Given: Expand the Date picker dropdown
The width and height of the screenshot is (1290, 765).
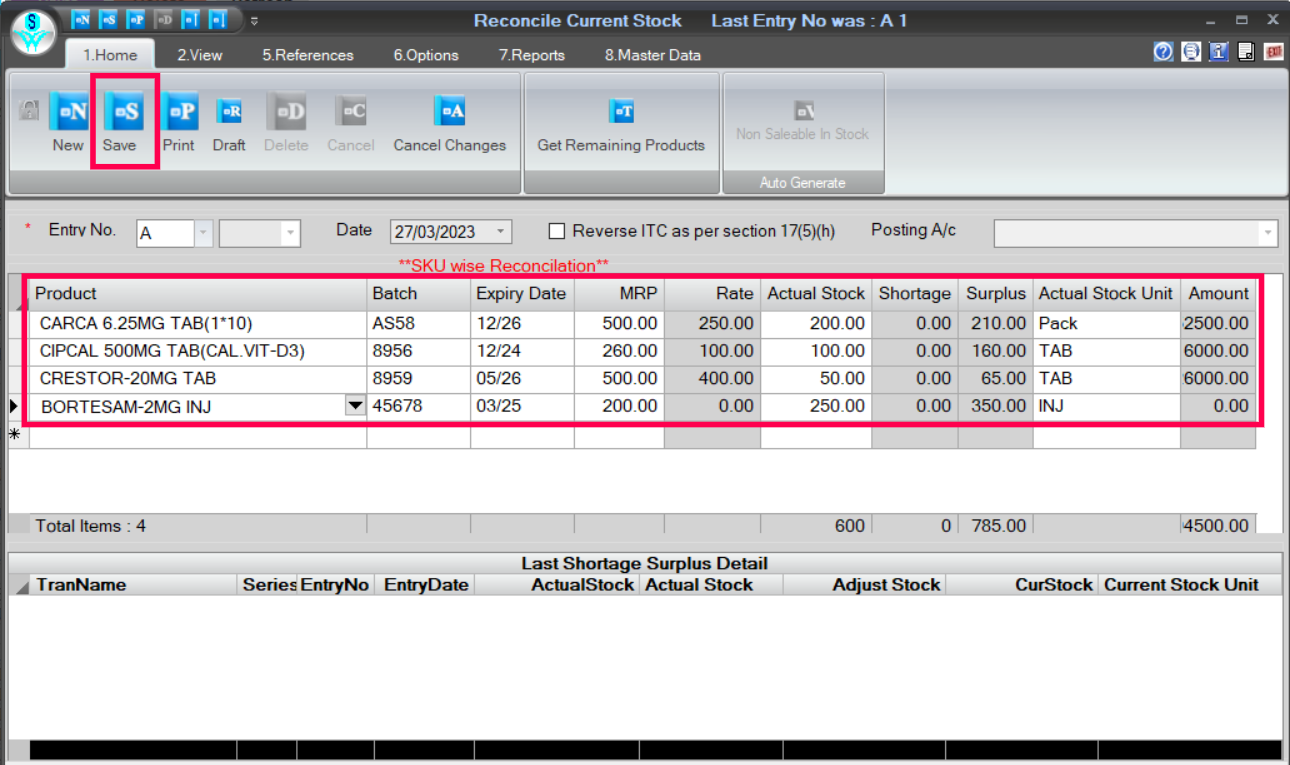Looking at the screenshot, I should click(x=500, y=232).
